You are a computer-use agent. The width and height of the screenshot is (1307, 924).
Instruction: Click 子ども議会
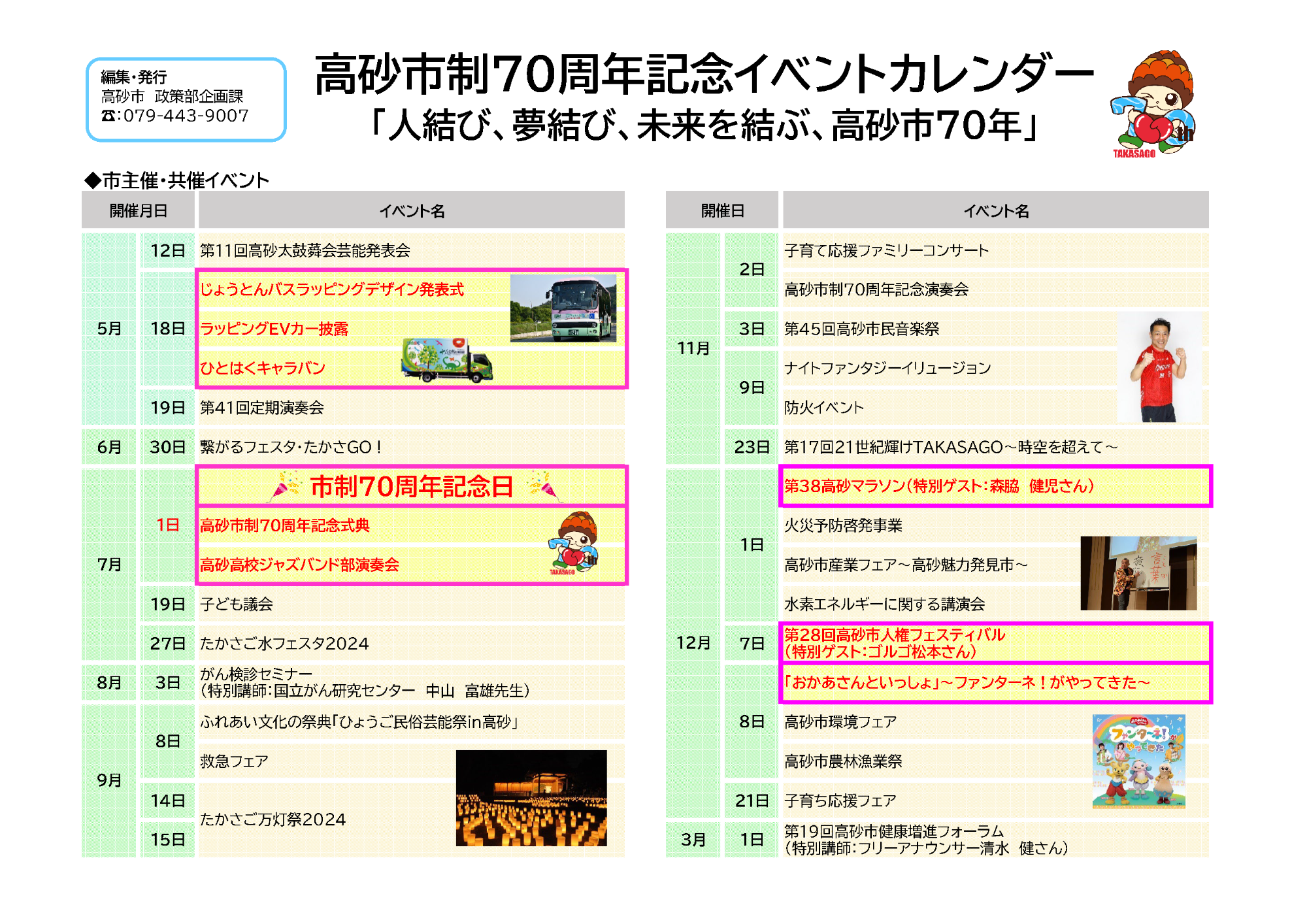[x=237, y=604]
